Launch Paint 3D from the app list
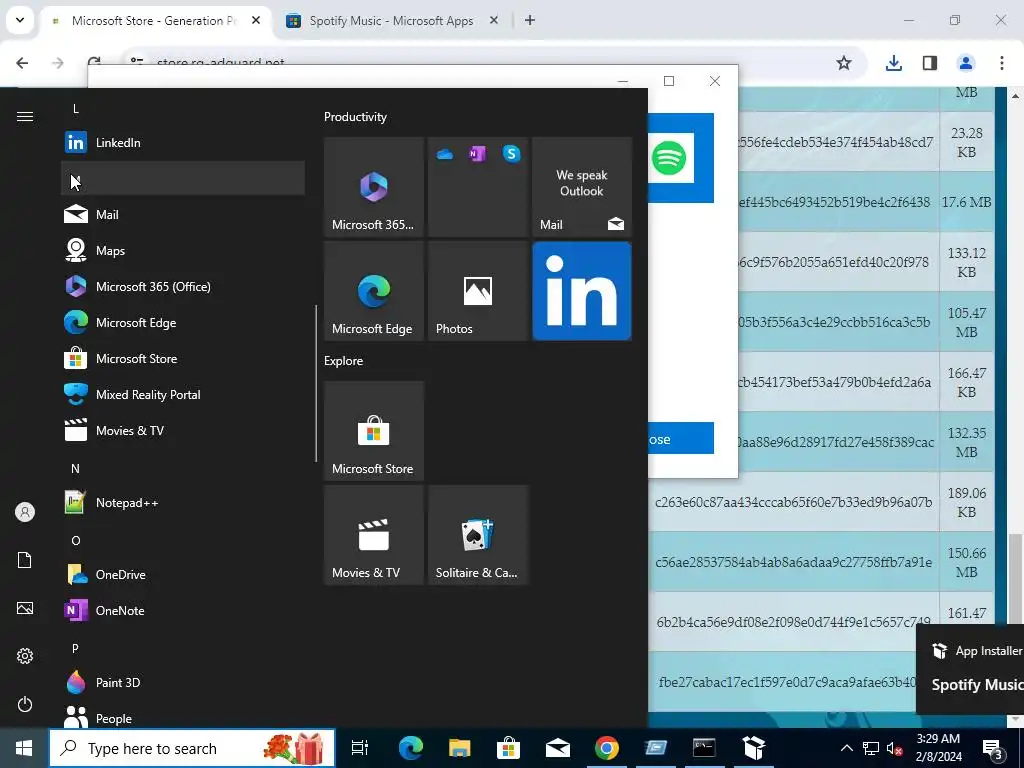 point(183,682)
